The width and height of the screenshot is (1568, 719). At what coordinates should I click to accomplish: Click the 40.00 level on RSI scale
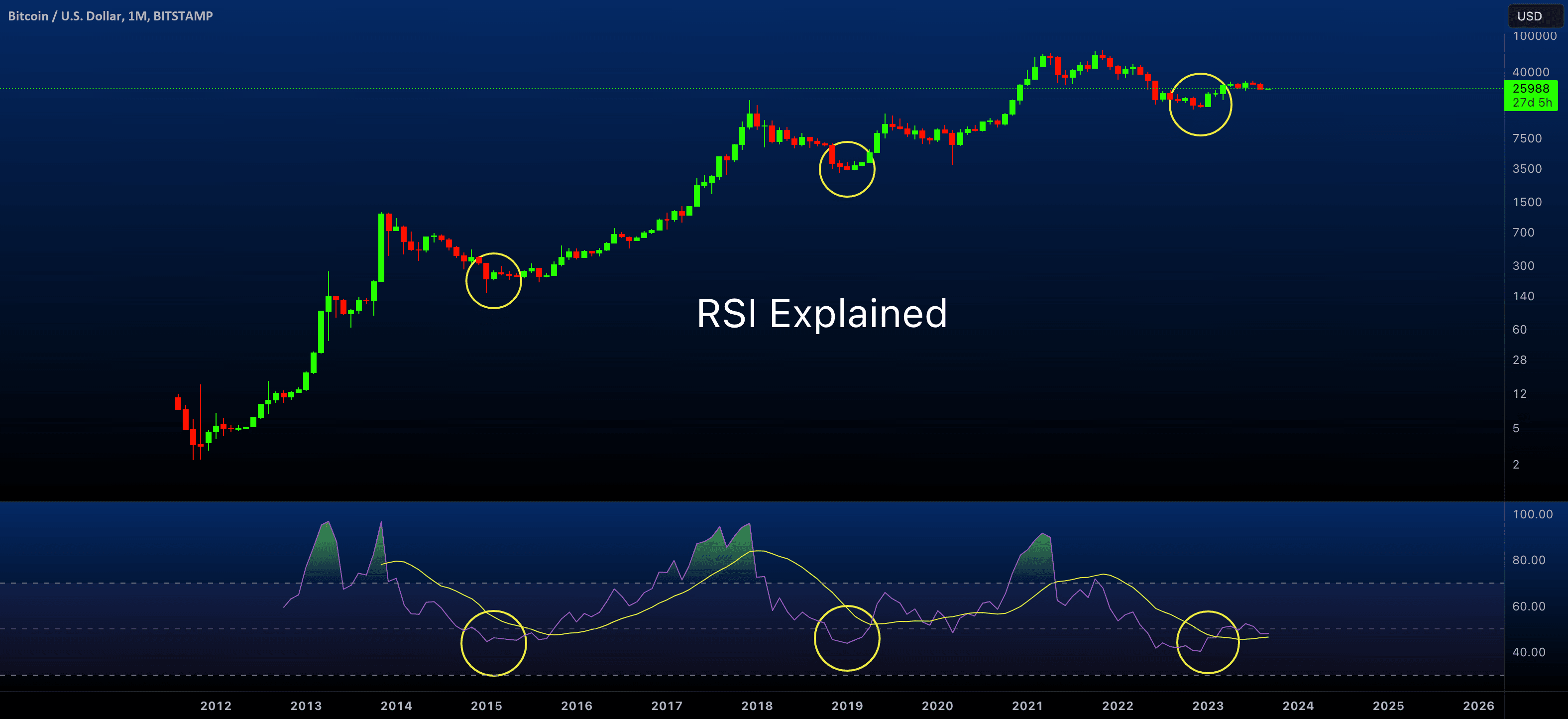[1529, 652]
